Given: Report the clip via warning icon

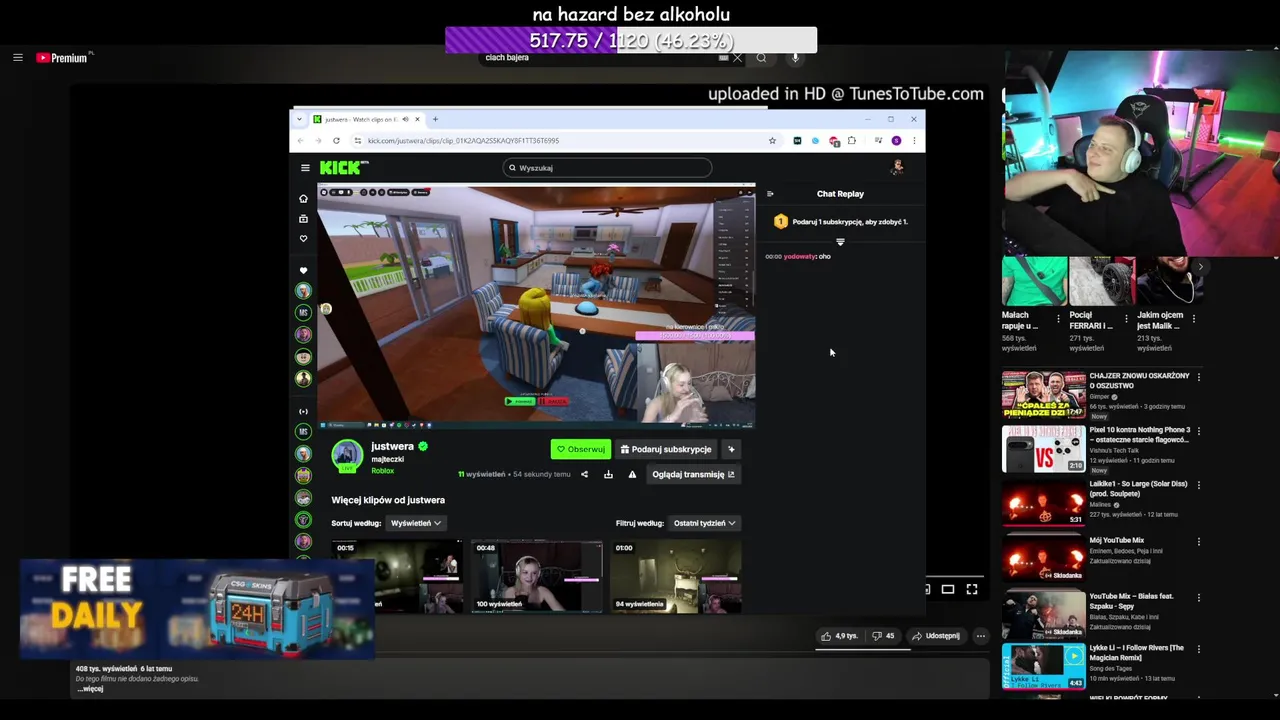Looking at the screenshot, I should (x=632, y=474).
